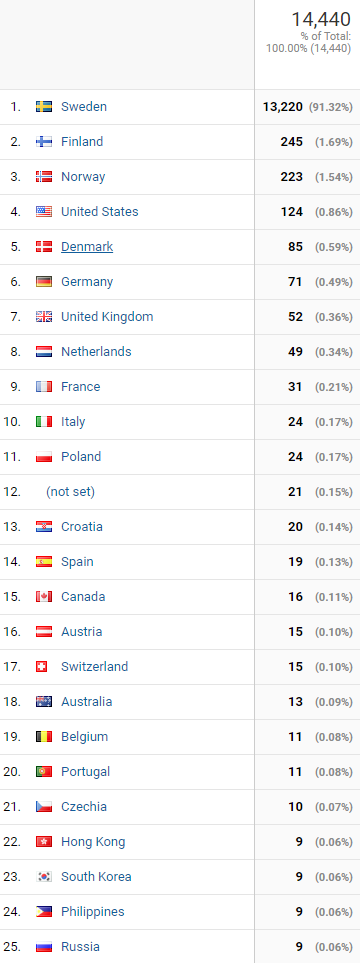The width and height of the screenshot is (360, 963).
Task: Click the Sweden flag icon
Action: click(44, 107)
